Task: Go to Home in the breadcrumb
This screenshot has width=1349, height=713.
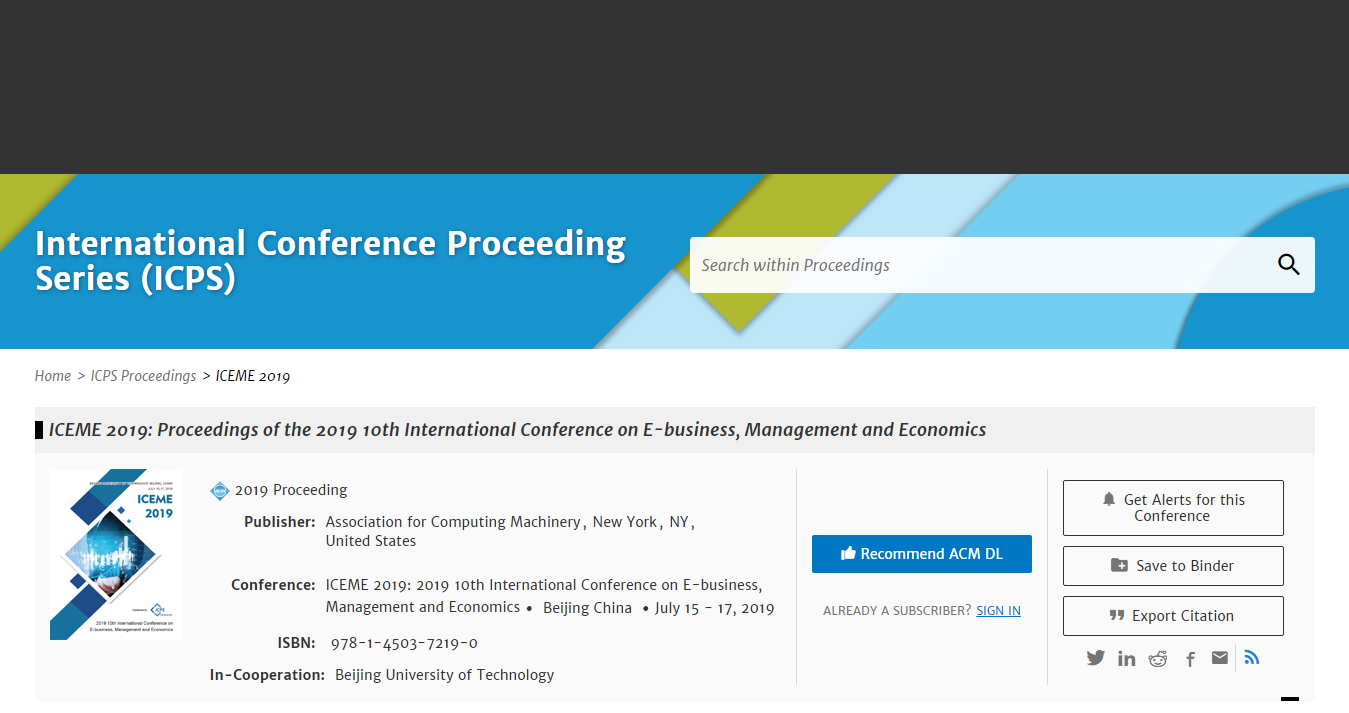Action: click(x=52, y=376)
